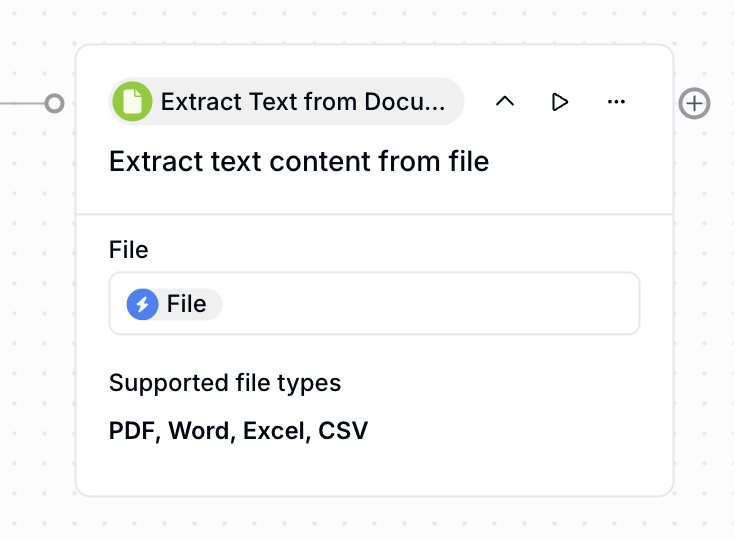Click the description "Extract text content from file"
Image resolution: width=734 pixels, height=540 pixels.
299,161
